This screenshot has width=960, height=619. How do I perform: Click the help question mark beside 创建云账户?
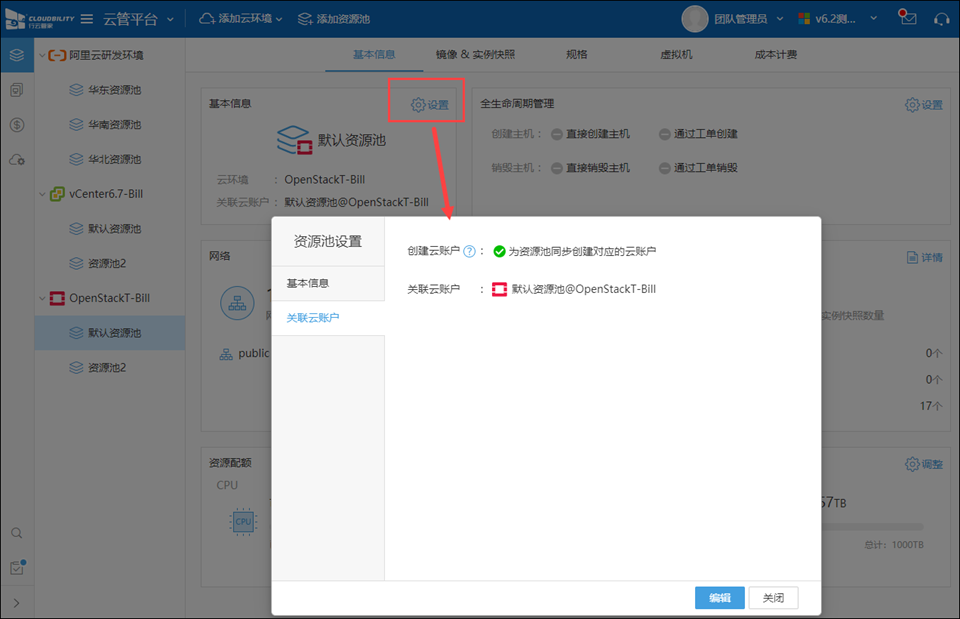pyautogui.click(x=469, y=251)
